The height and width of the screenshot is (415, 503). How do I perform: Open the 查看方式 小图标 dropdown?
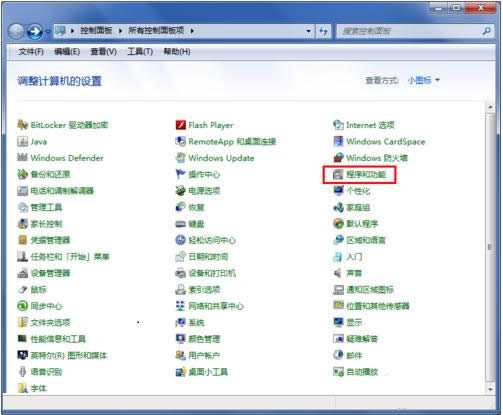coord(424,80)
